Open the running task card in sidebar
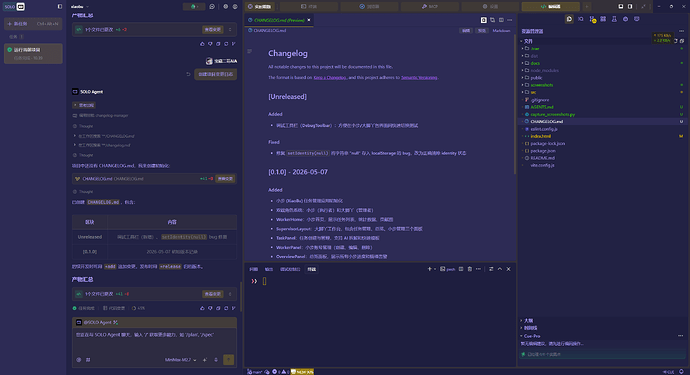 tap(33, 53)
